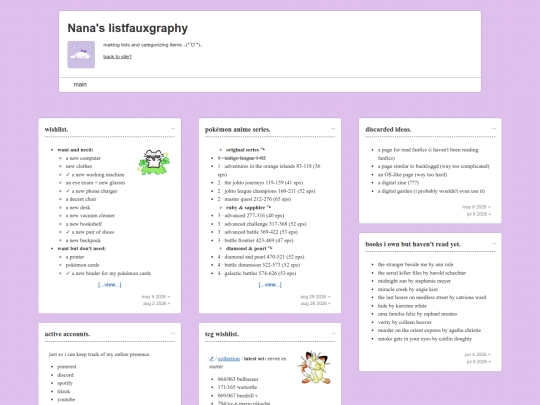Click the galactic battles 574-626 entry
Viewport: 540px width, 405px height.
[257, 273]
